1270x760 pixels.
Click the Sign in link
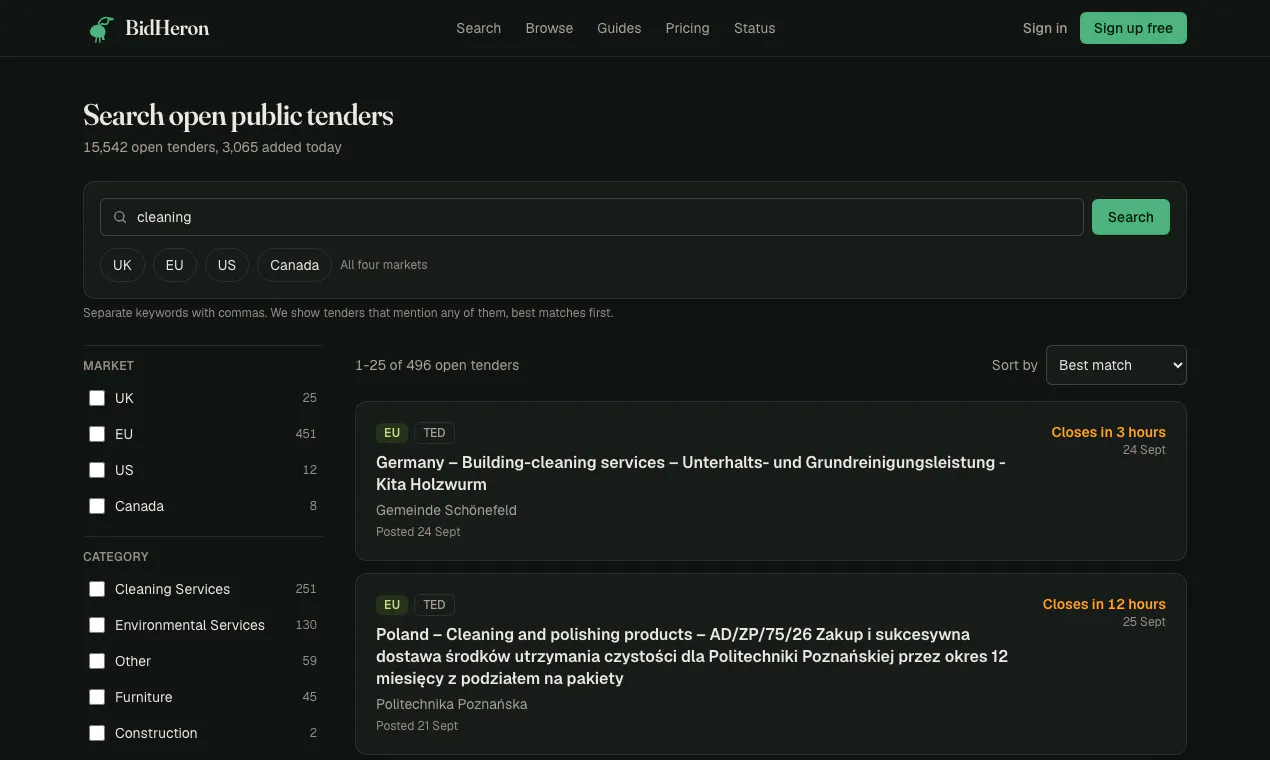pos(1044,28)
